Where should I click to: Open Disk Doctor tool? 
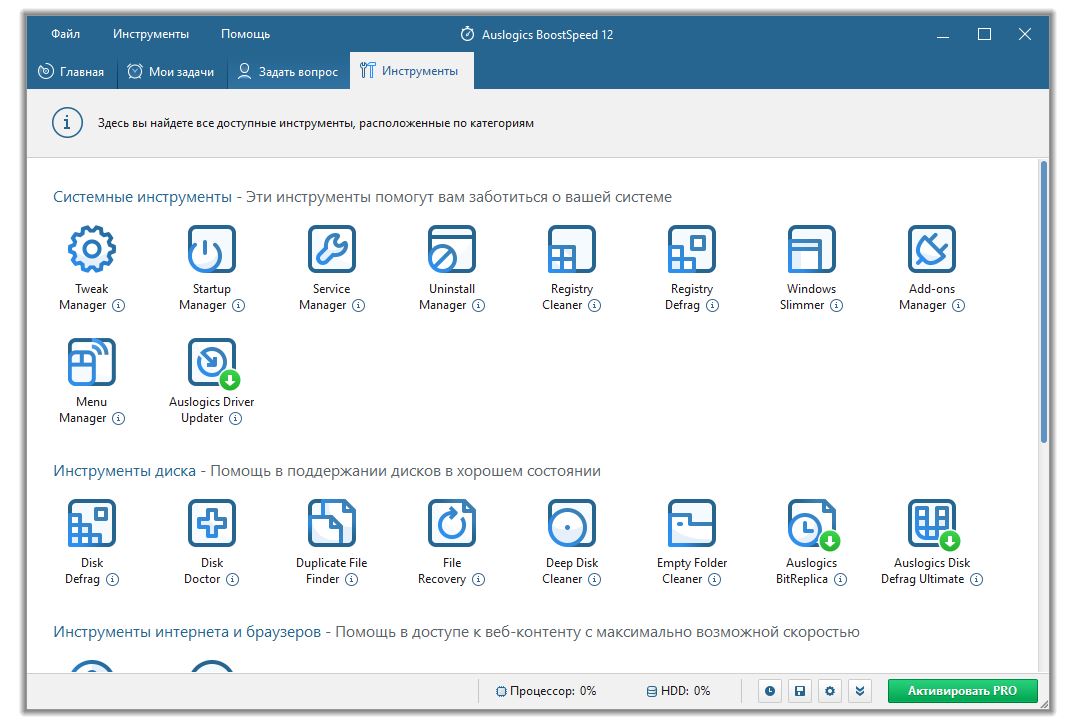click(x=212, y=524)
